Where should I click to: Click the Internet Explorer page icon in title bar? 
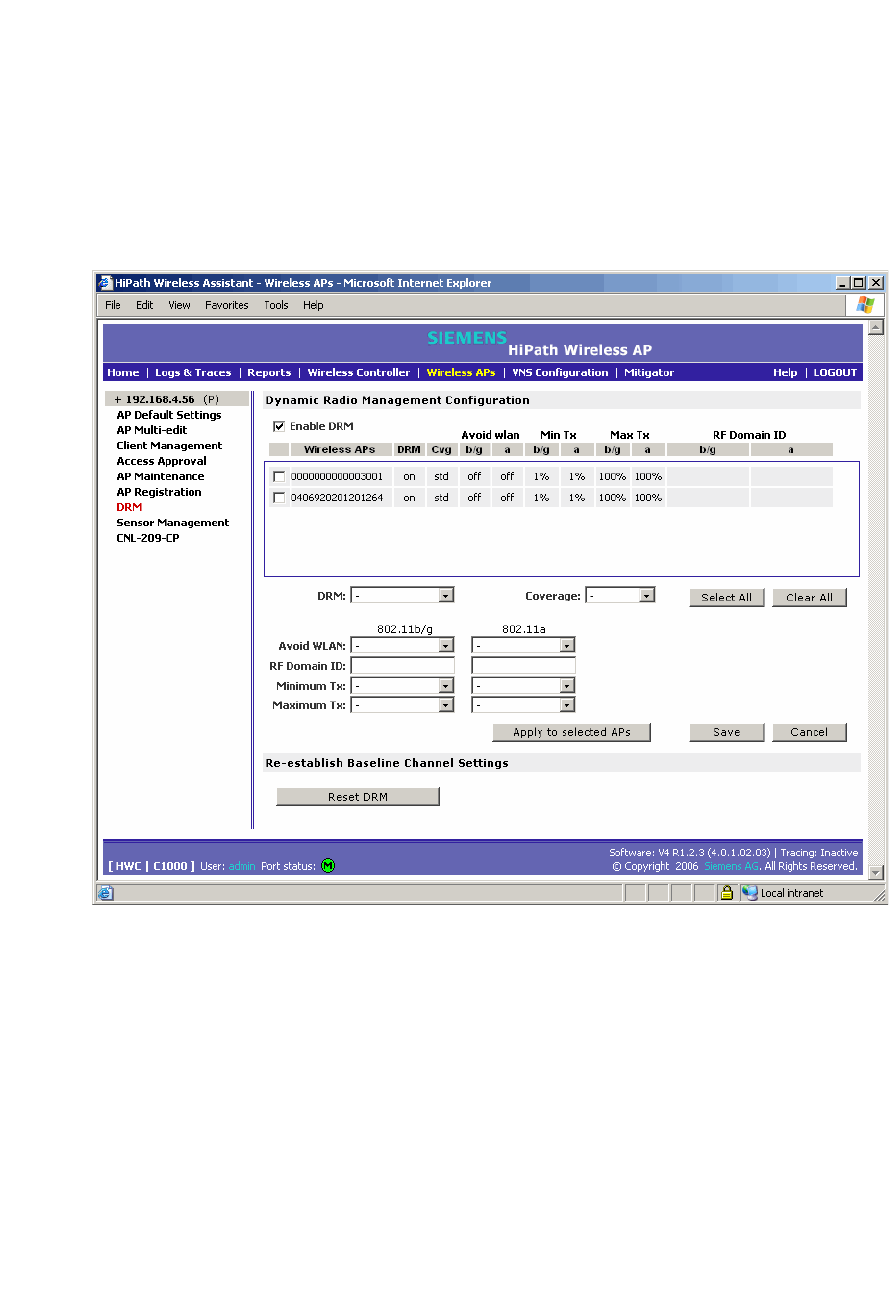pyautogui.click(x=104, y=283)
